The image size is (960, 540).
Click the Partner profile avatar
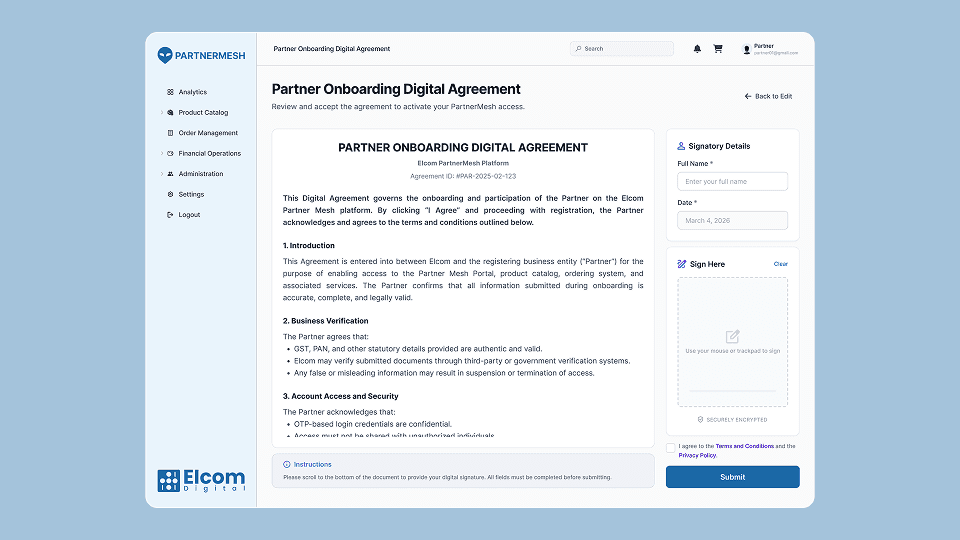[x=746, y=49]
